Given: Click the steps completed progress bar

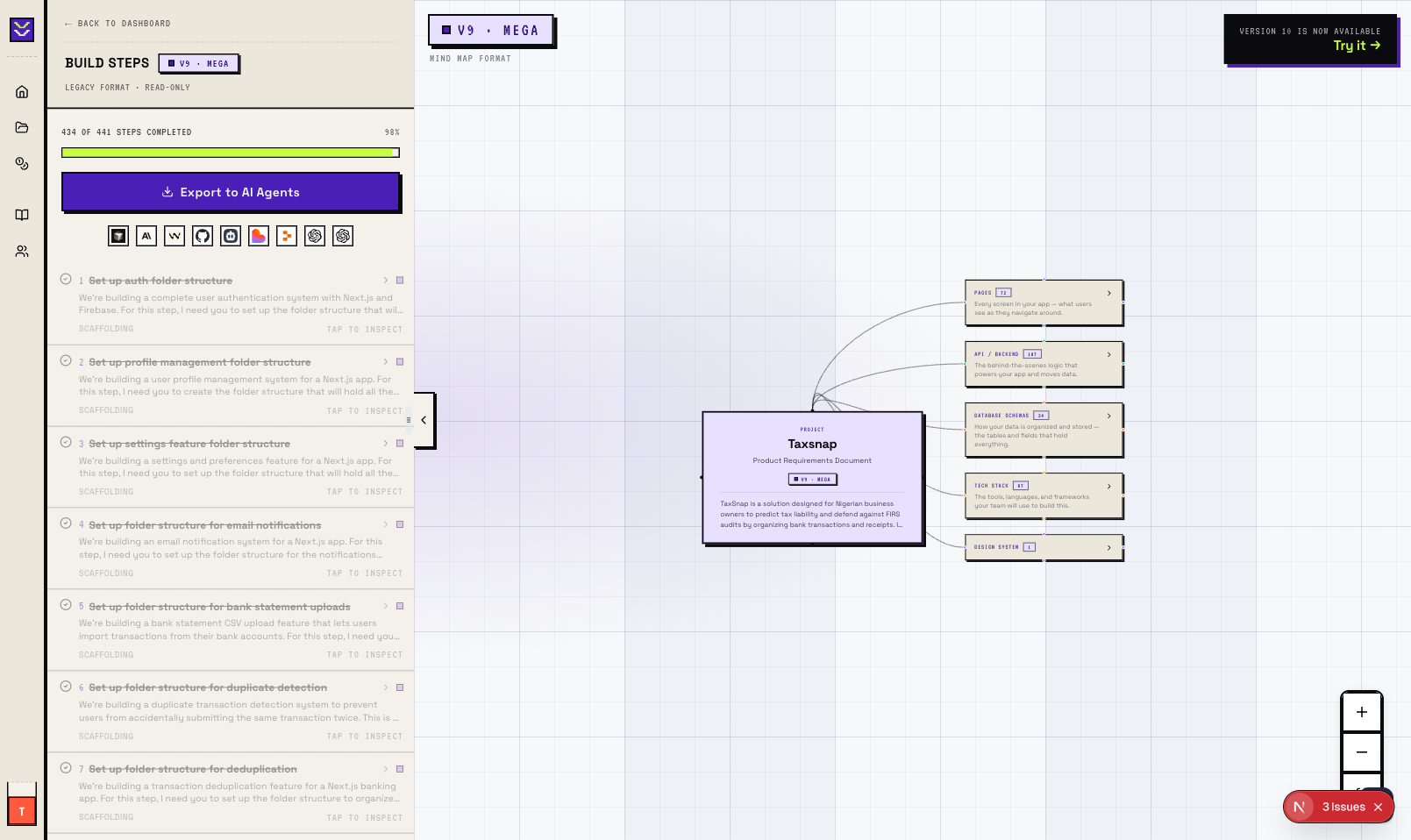Looking at the screenshot, I should click(x=231, y=153).
